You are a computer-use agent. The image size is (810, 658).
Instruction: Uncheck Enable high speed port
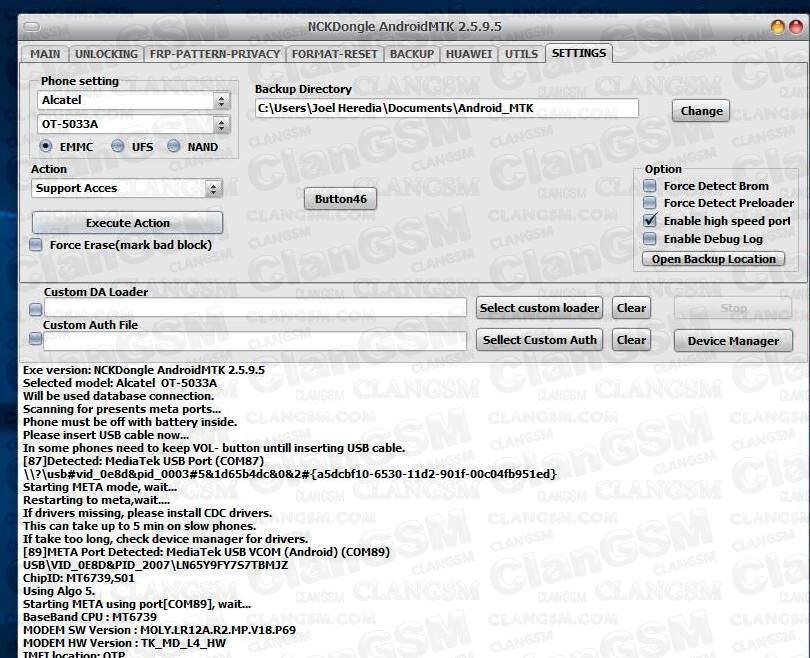pyautogui.click(x=650, y=221)
